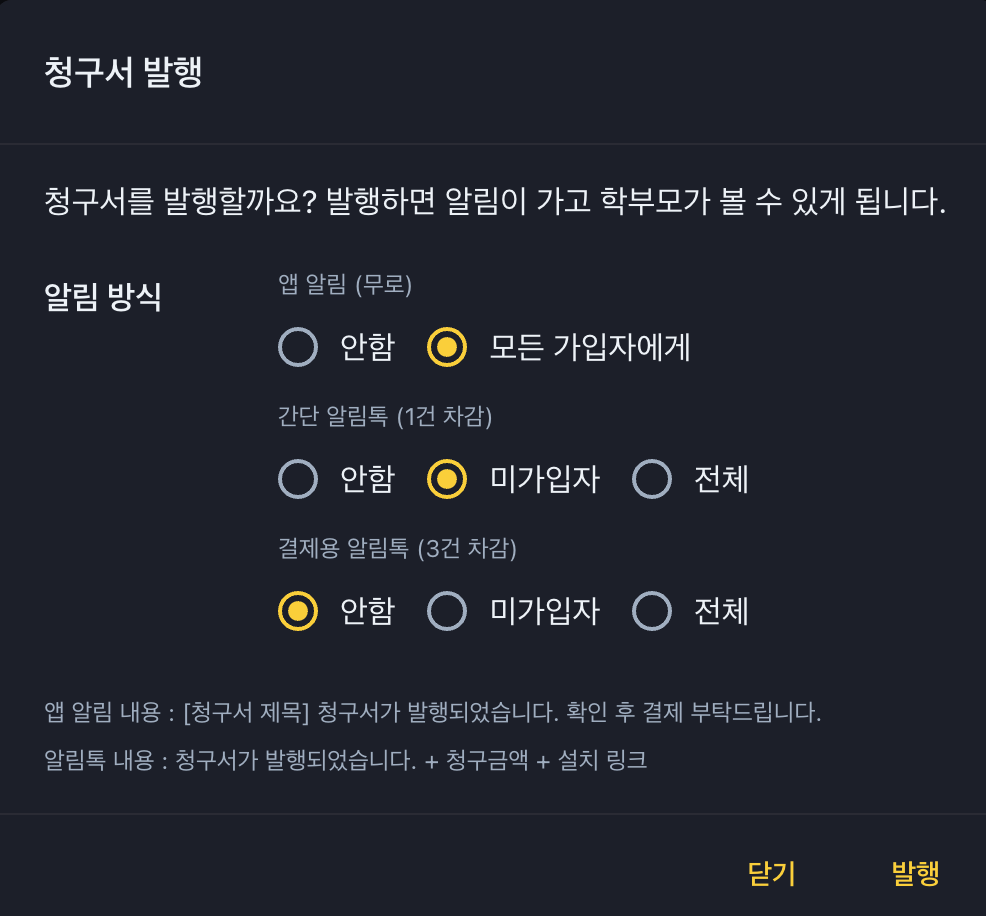
Task: Select the 안함 radio under 간단 알림톡
Action: click(298, 480)
